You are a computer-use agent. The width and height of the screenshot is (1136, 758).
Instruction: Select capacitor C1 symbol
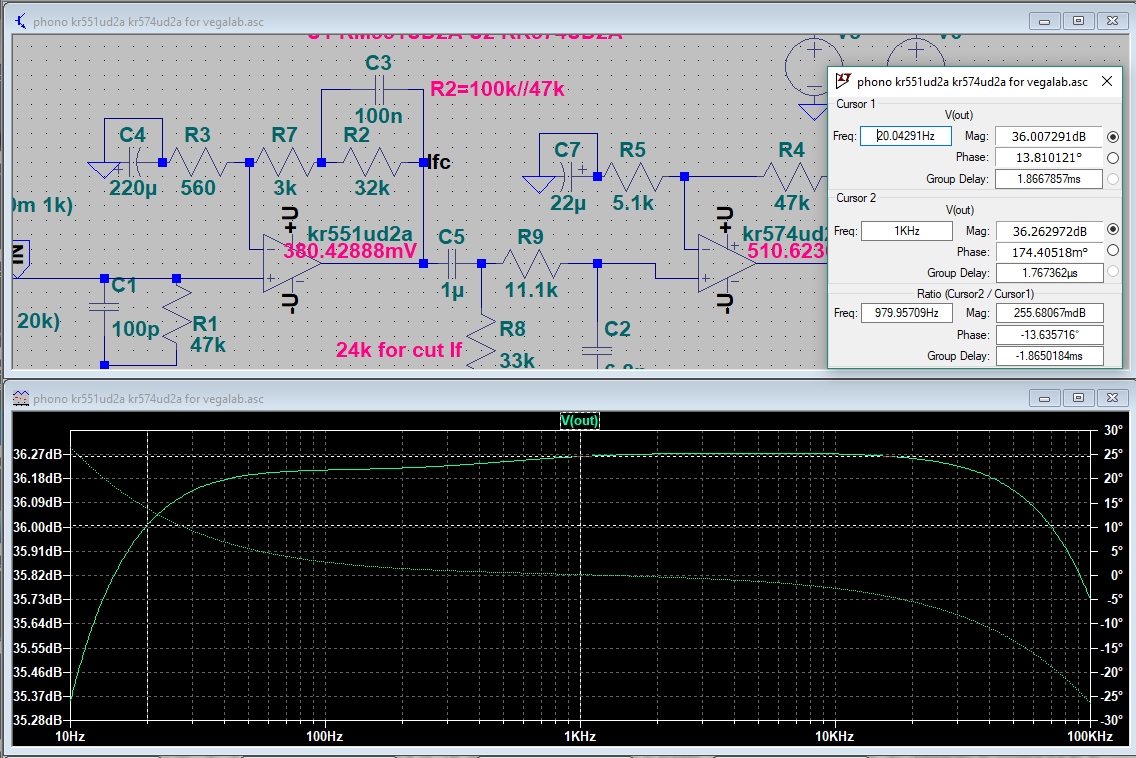[104, 307]
